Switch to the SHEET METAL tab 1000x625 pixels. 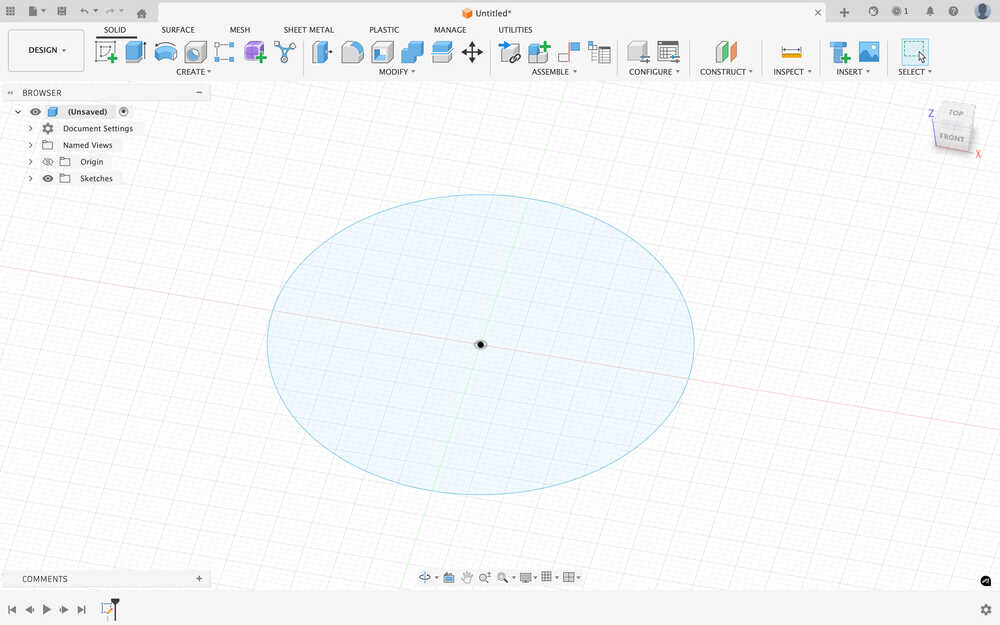[308, 30]
